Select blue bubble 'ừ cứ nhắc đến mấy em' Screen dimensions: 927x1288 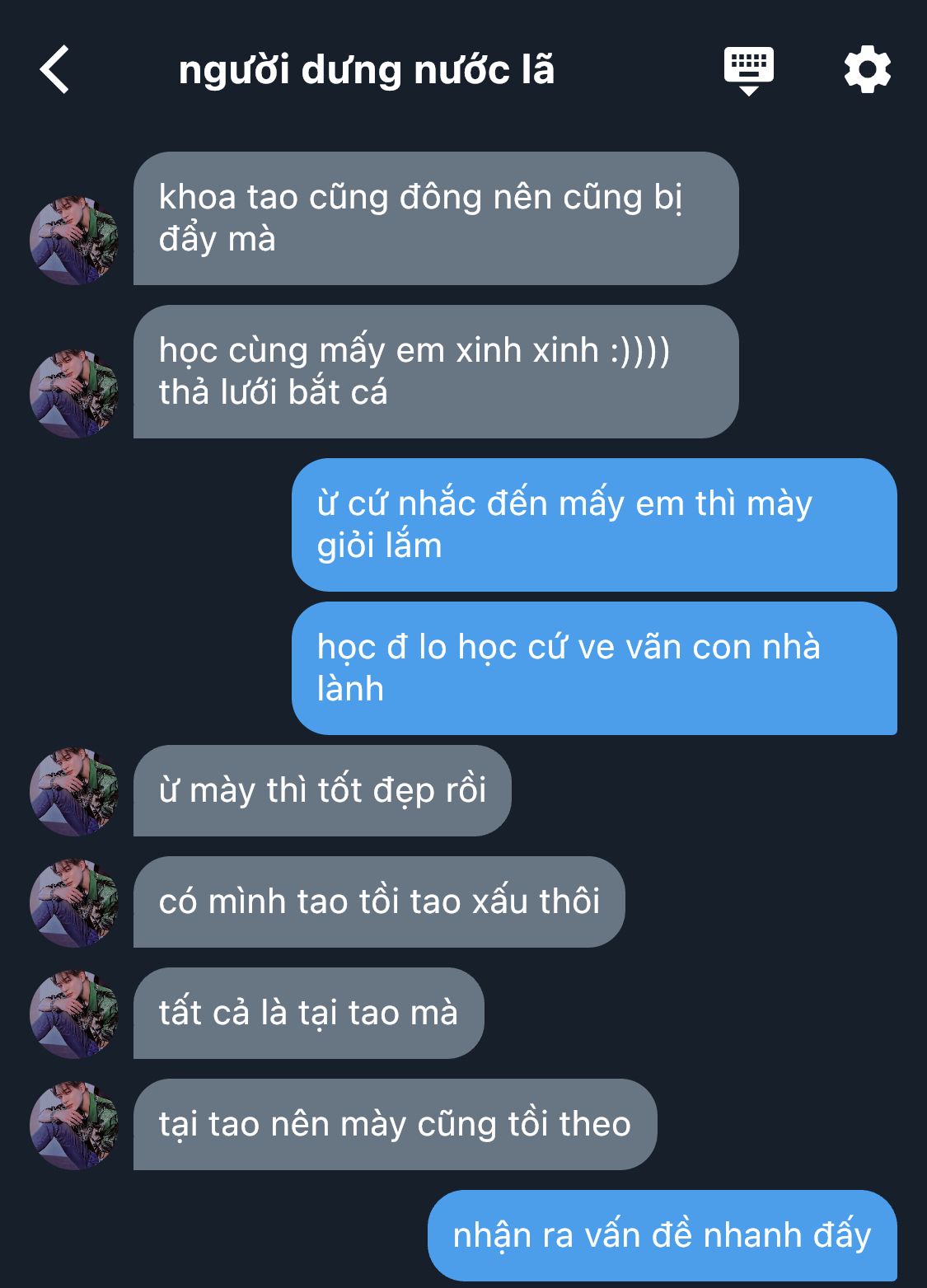pos(594,525)
